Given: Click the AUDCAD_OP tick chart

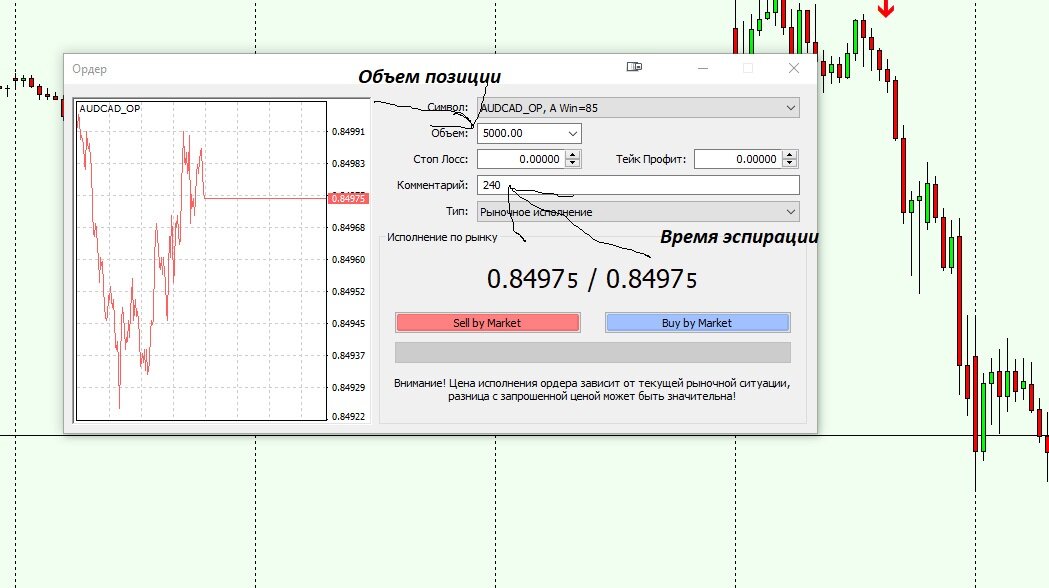Looking at the screenshot, I should pos(201,261).
